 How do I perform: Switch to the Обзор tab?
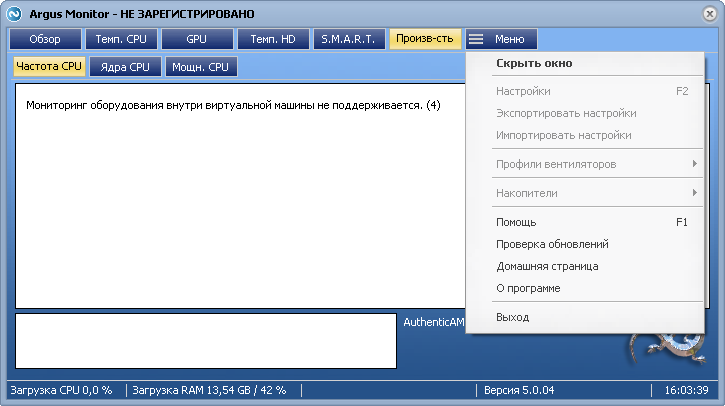45,39
